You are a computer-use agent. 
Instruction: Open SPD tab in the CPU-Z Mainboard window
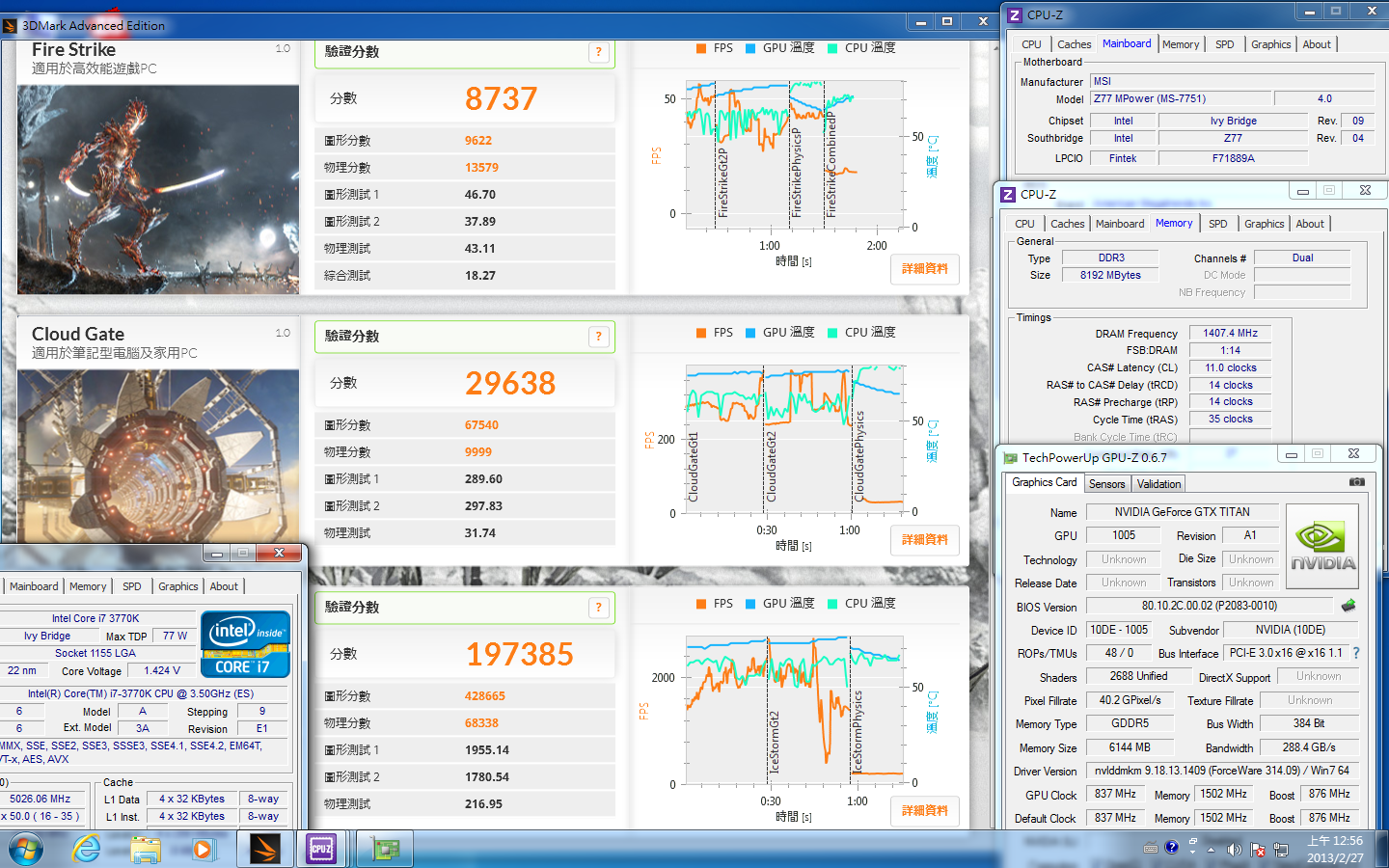(1224, 44)
